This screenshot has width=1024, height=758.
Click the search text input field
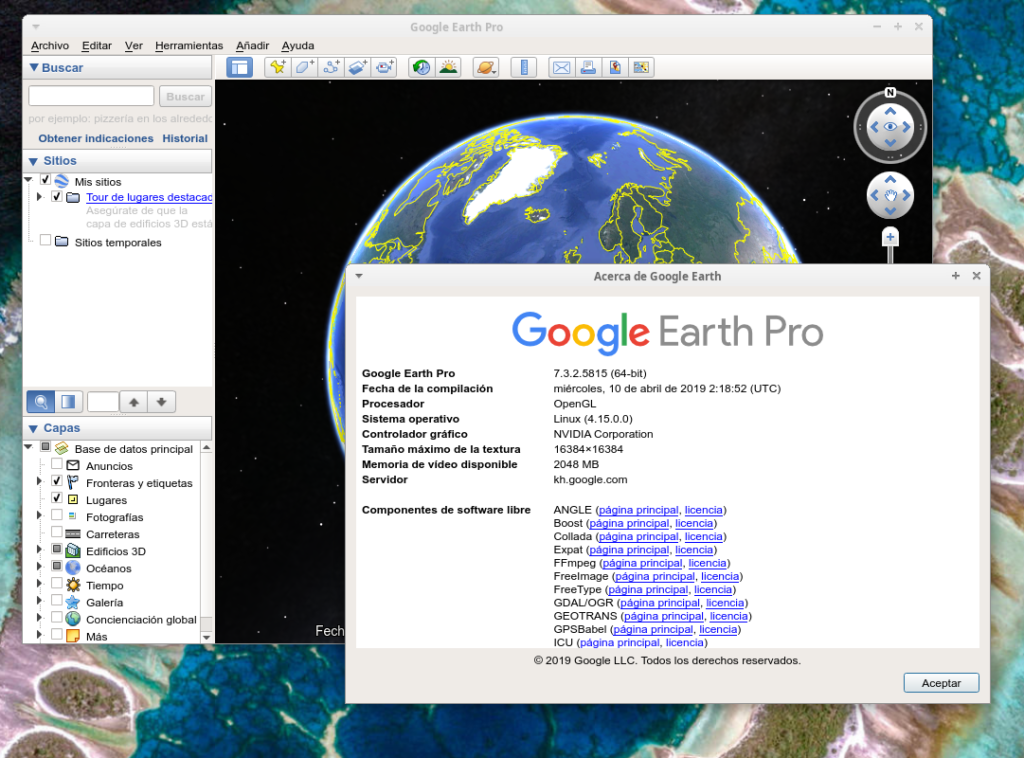[91, 96]
